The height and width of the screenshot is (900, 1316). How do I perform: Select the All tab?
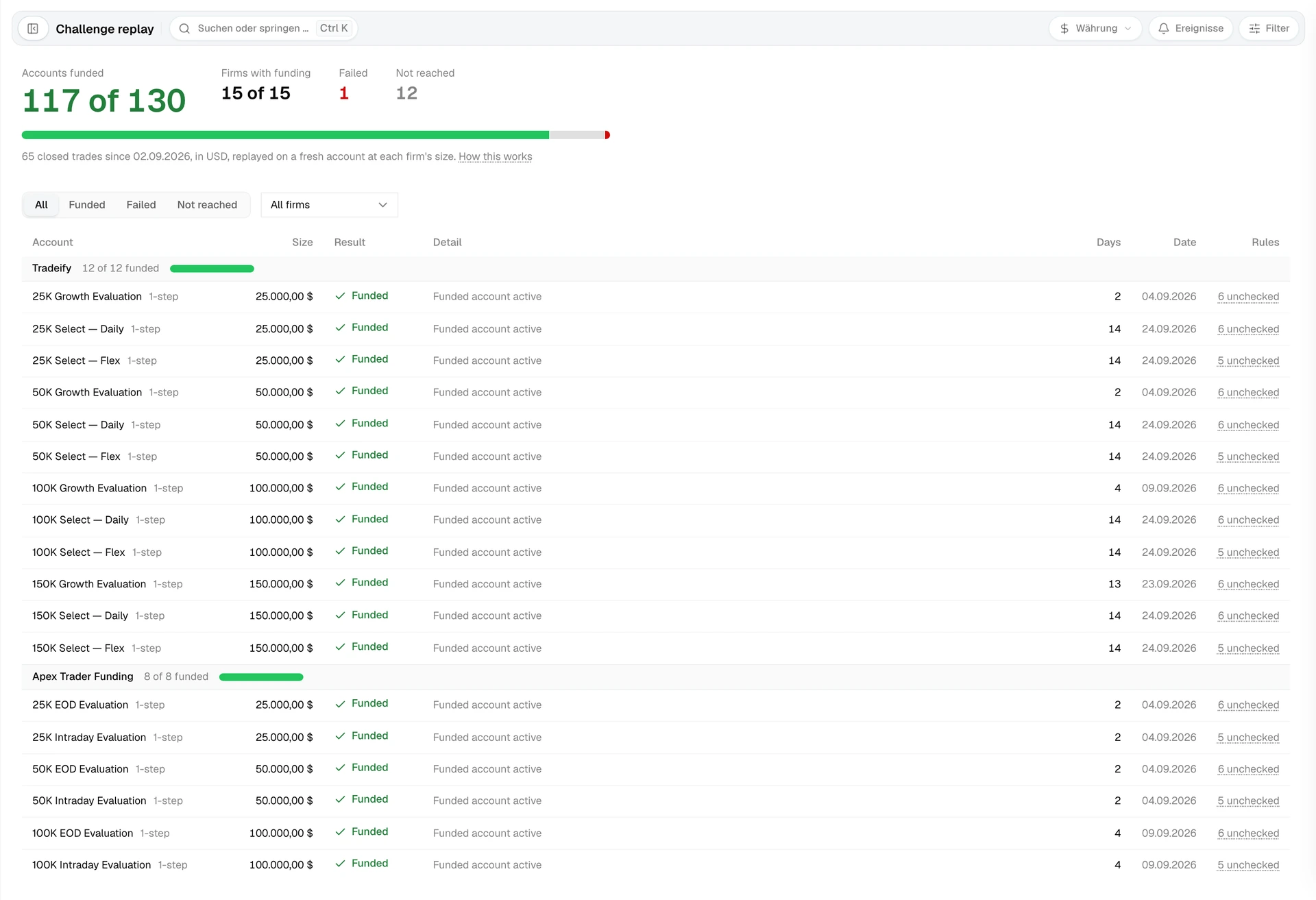point(41,205)
